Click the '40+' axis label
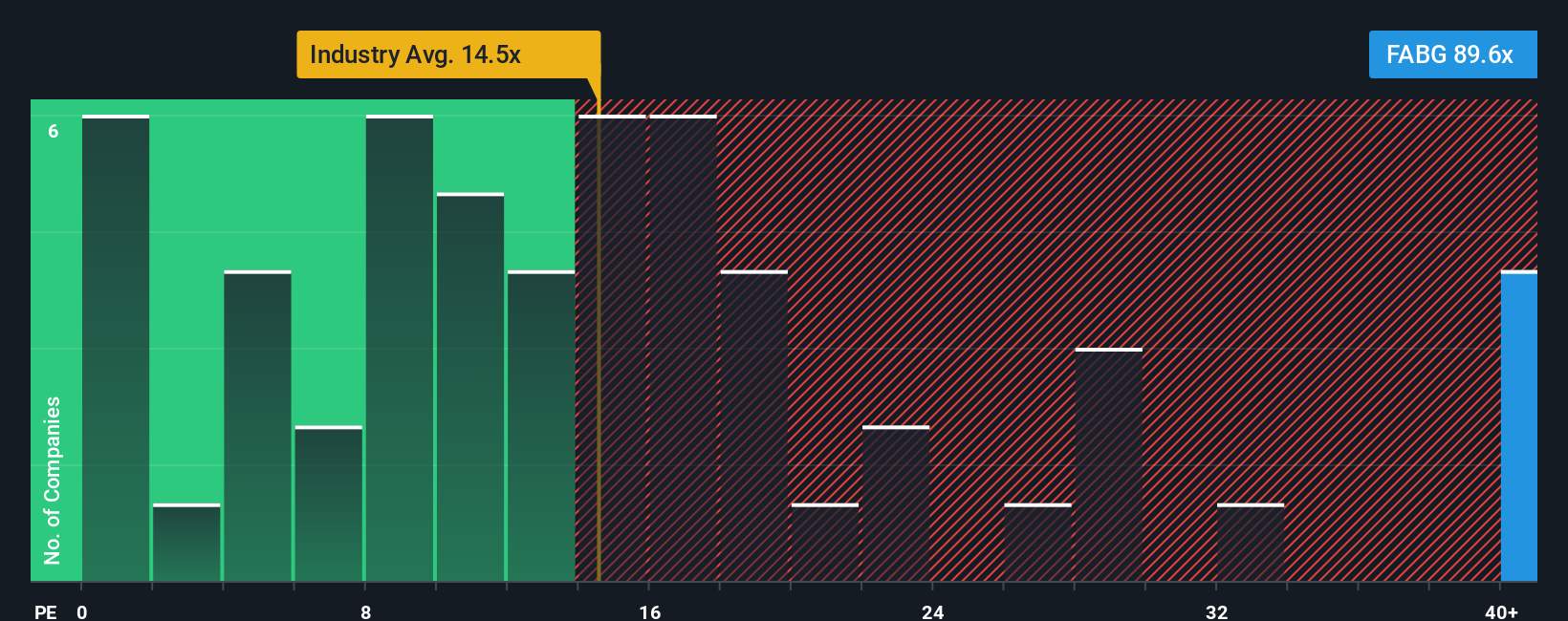The height and width of the screenshot is (621, 1568). click(1501, 611)
